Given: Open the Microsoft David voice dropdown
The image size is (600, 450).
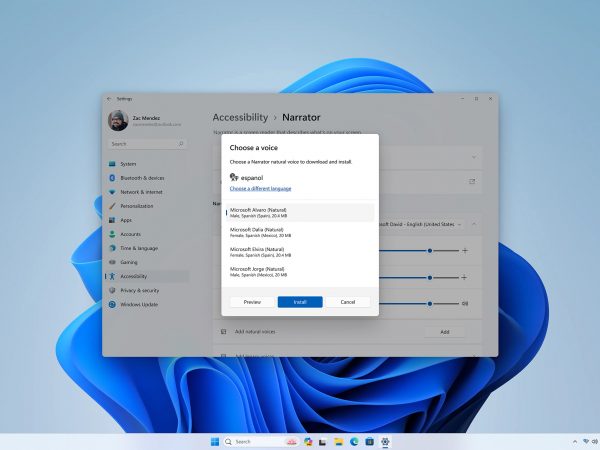Looking at the screenshot, I should click(420, 224).
